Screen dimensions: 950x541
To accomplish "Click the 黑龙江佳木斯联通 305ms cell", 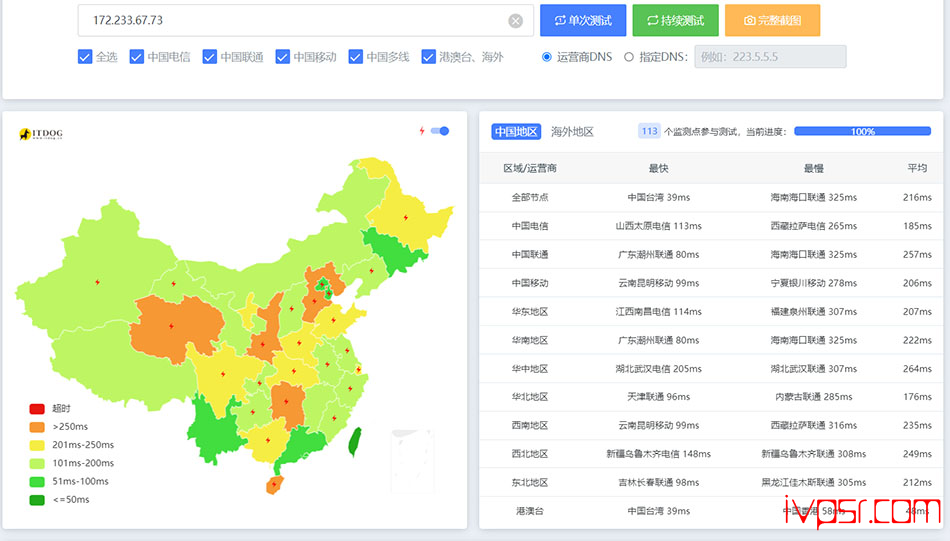I will coord(813,483).
